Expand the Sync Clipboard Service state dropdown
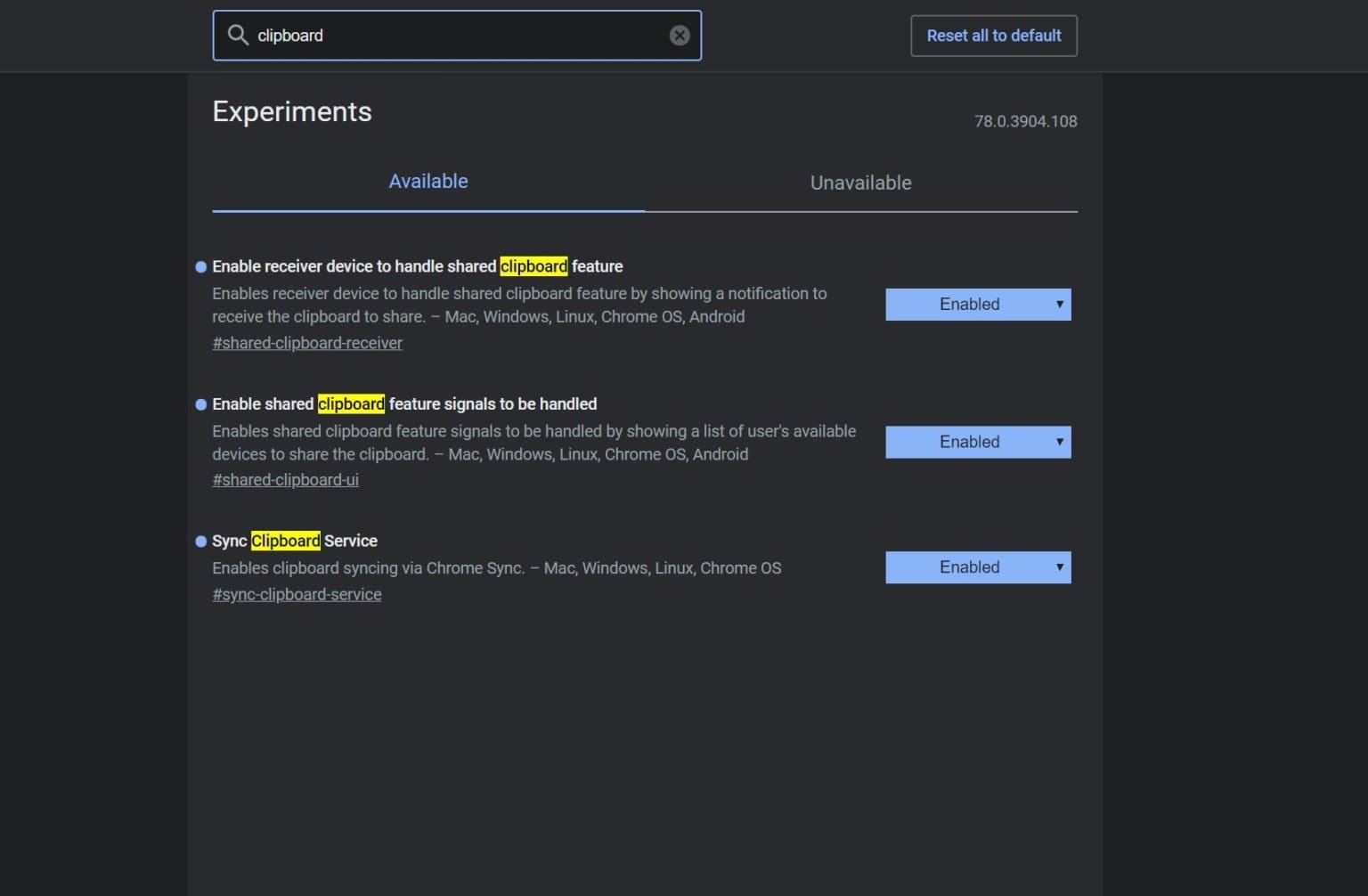The image size is (1368, 896). click(x=977, y=567)
